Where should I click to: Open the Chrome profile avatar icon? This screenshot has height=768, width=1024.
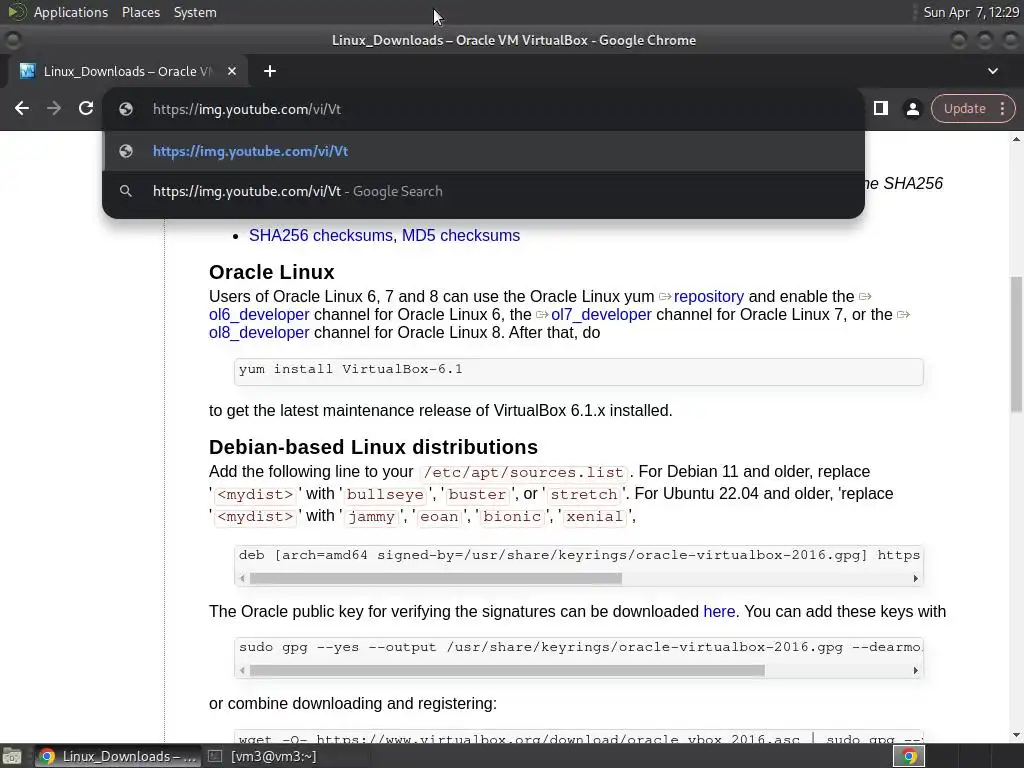912,108
